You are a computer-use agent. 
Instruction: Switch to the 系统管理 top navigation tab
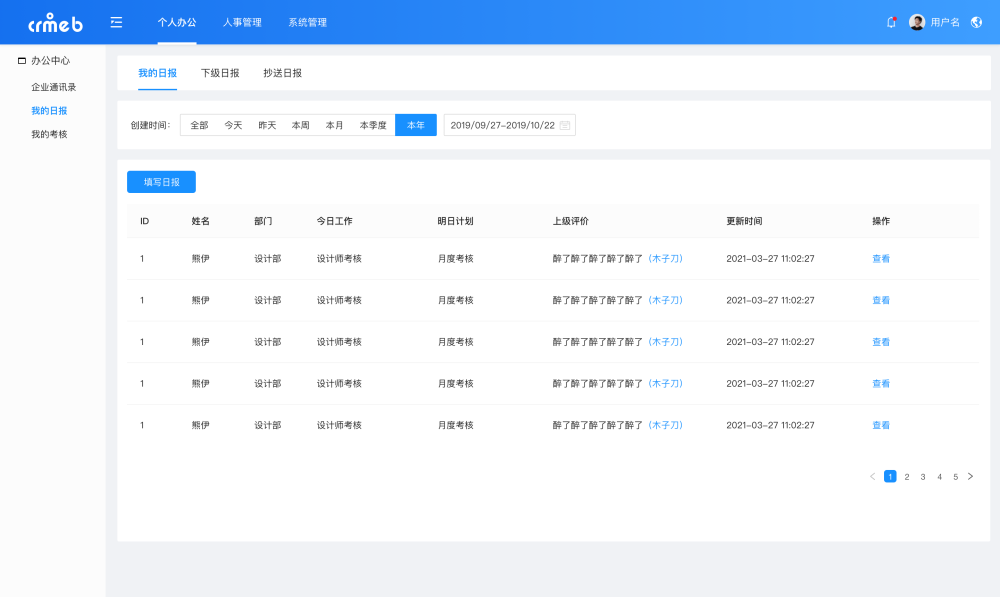pyautogui.click(x=307, y=22)
